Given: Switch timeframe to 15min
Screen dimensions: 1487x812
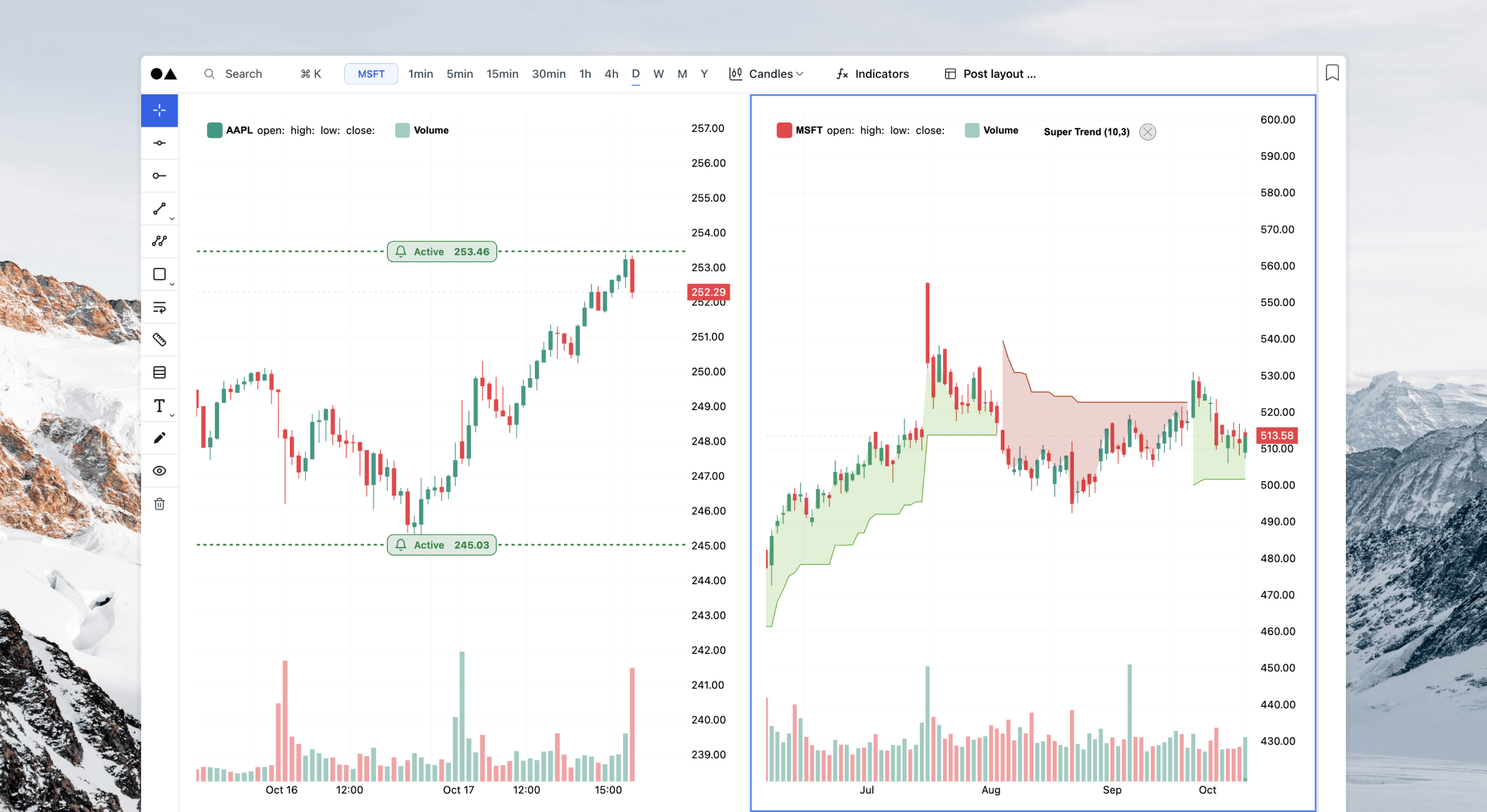Looking at the screenshot, I should (502, 74).
